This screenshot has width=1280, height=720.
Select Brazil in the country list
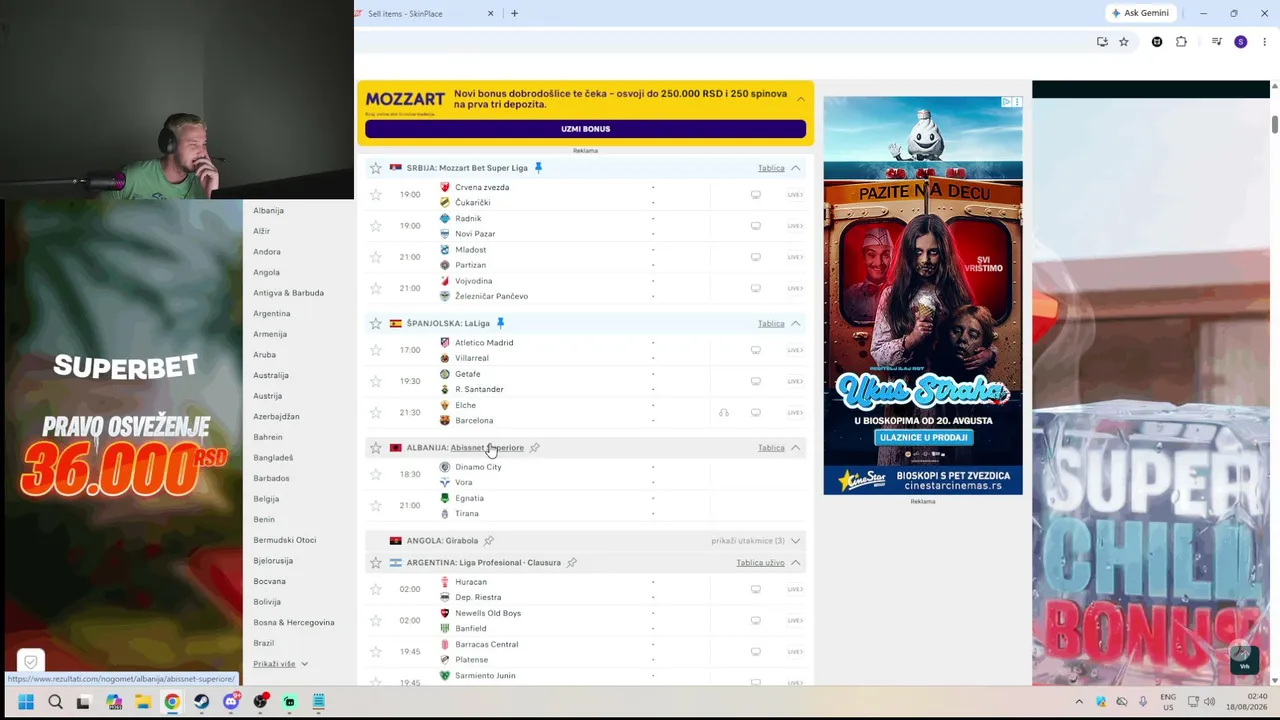click(x=264, y=643)
